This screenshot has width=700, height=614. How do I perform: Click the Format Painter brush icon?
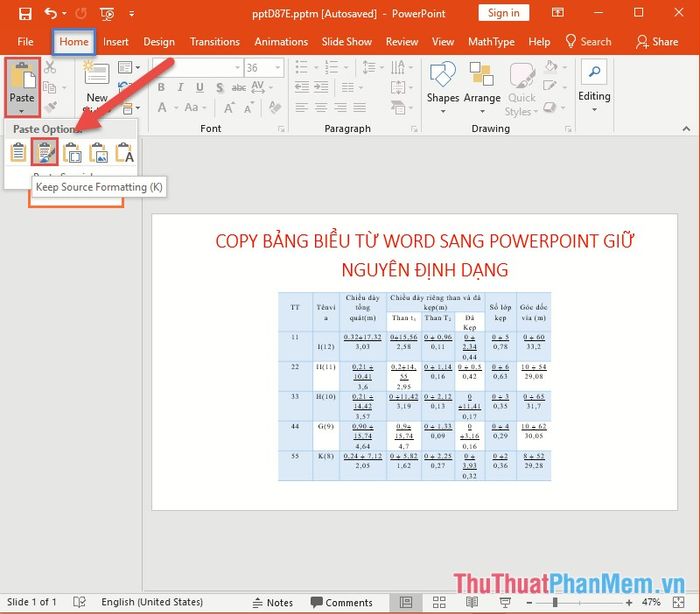pos(50,107)
